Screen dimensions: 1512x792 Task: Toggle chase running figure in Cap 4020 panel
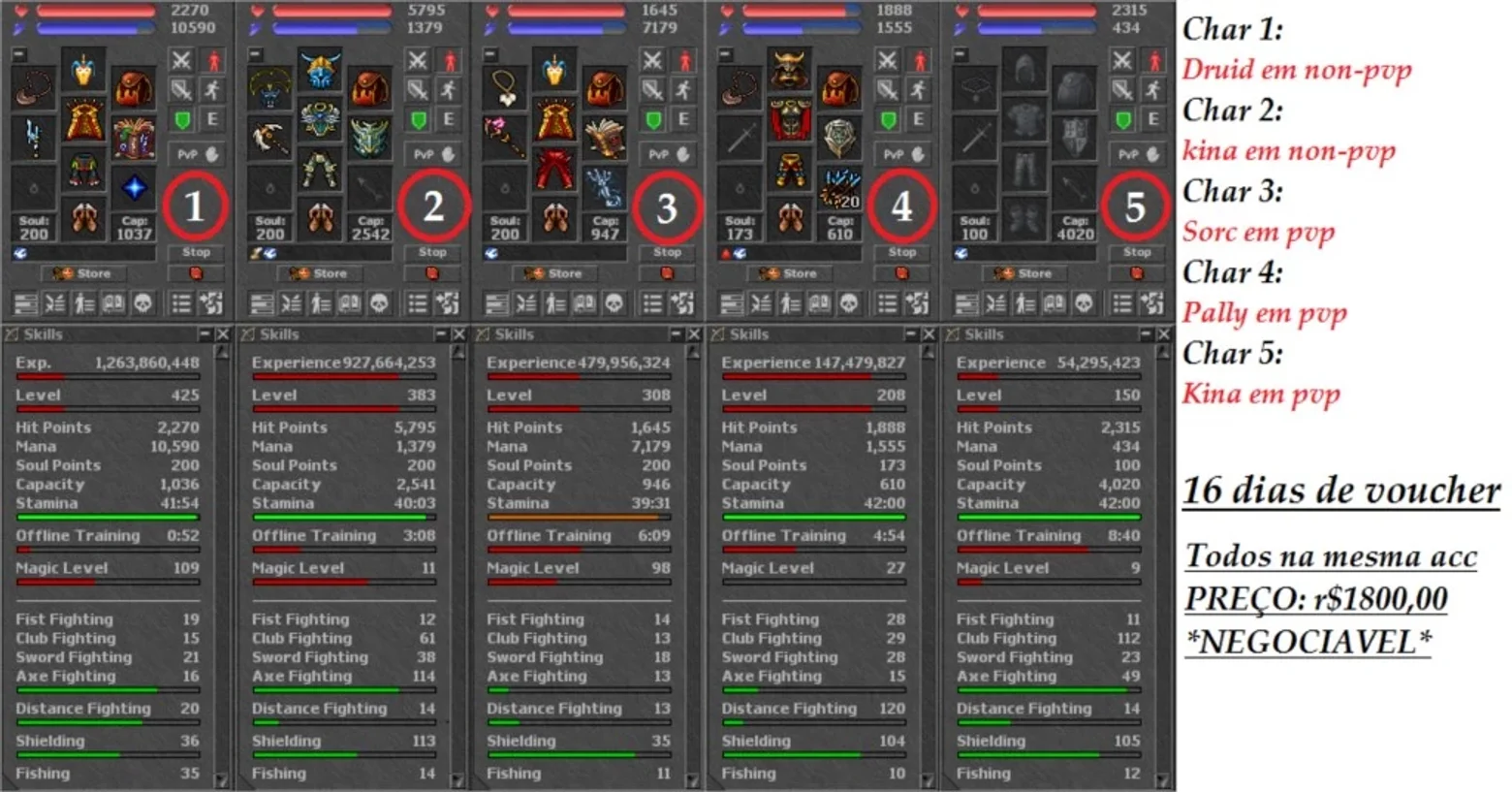point(1153,90)
